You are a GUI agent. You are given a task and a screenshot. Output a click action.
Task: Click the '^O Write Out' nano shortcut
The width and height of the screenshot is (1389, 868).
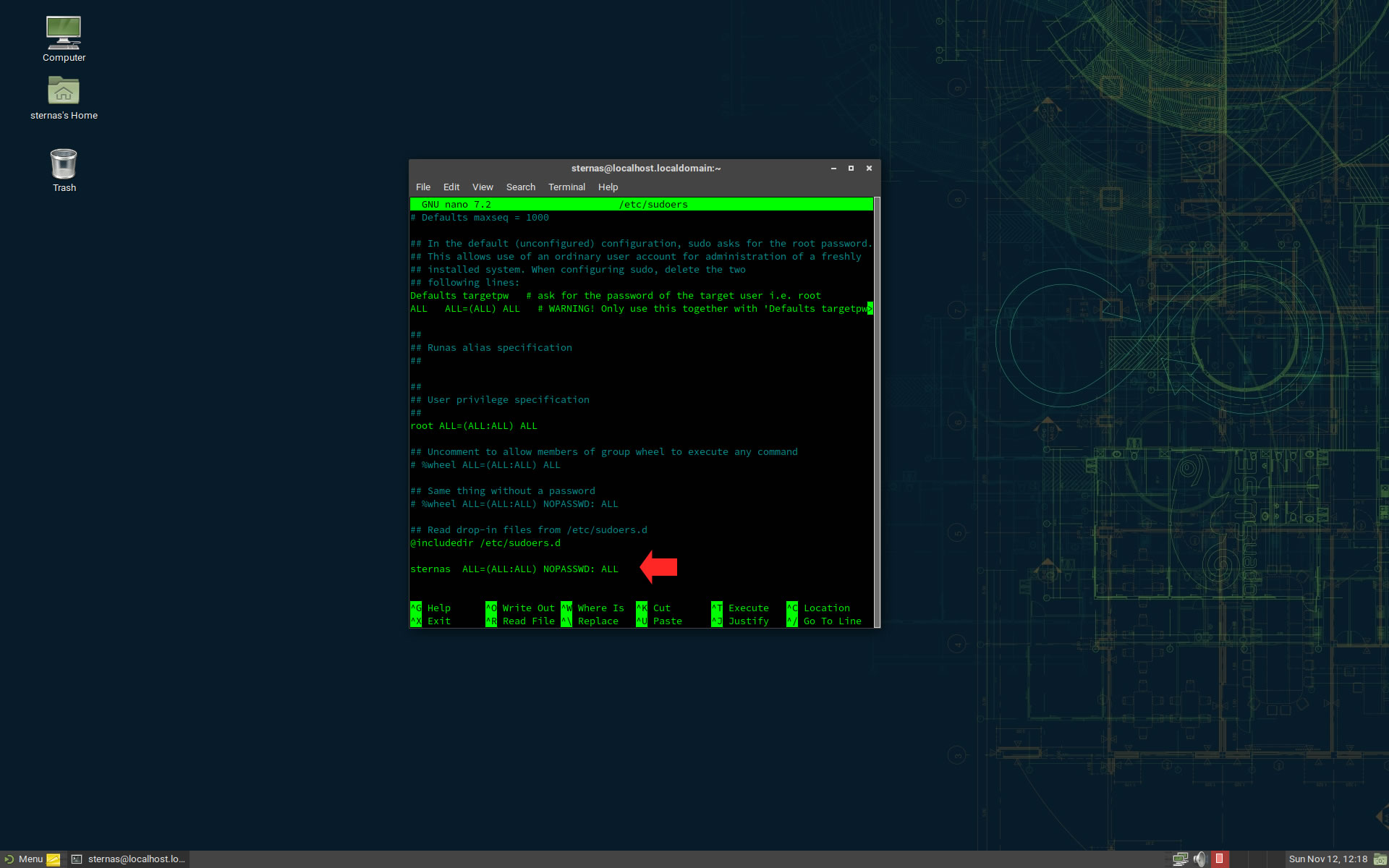point(520,608)
